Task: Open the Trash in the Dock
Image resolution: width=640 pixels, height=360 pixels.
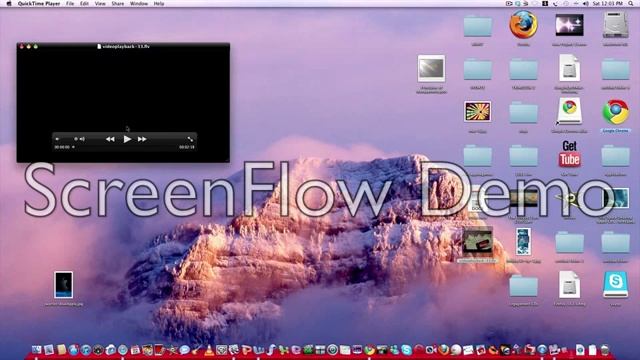Action: click(x=604, y=350)
